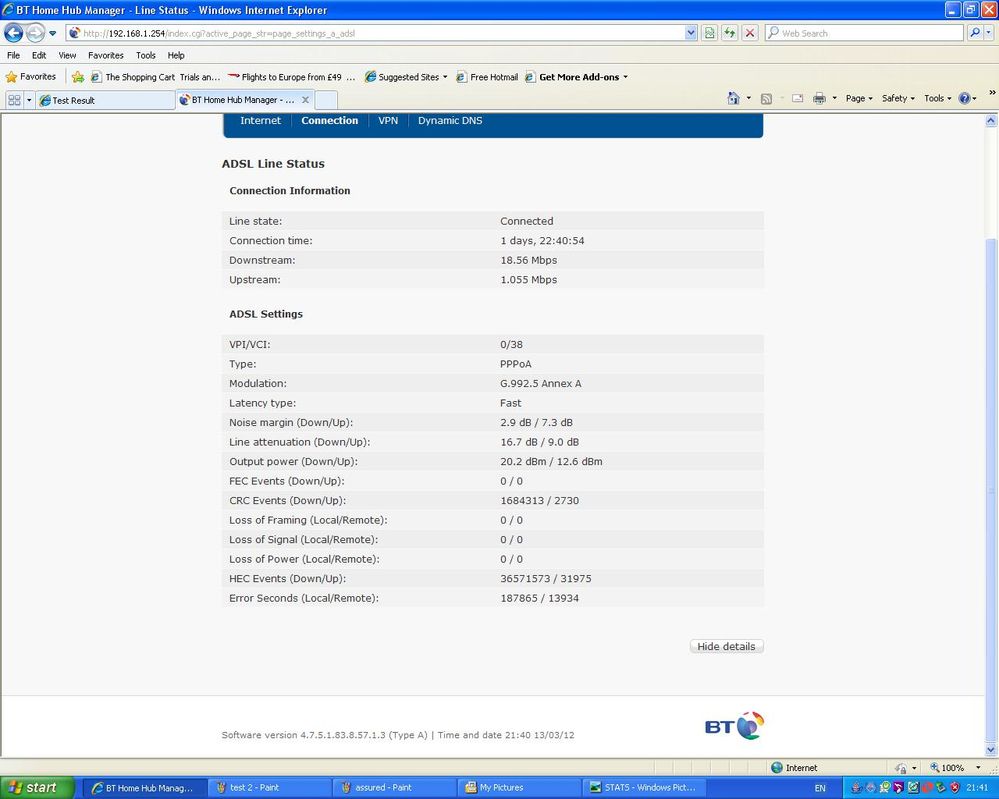Expand the zoom level 100% dropdown
Viewport: 999px width, 799px height.
click(978, 768)
